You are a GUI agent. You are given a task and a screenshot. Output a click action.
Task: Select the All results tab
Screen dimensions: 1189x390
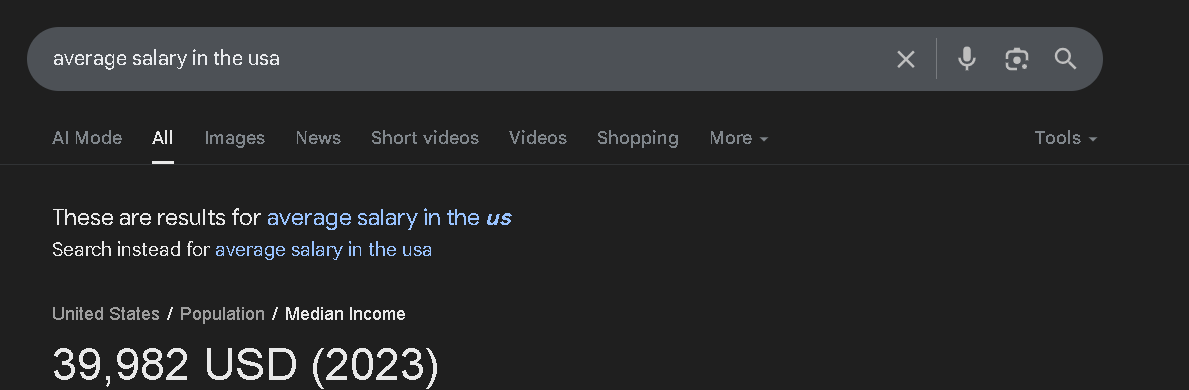162,138
